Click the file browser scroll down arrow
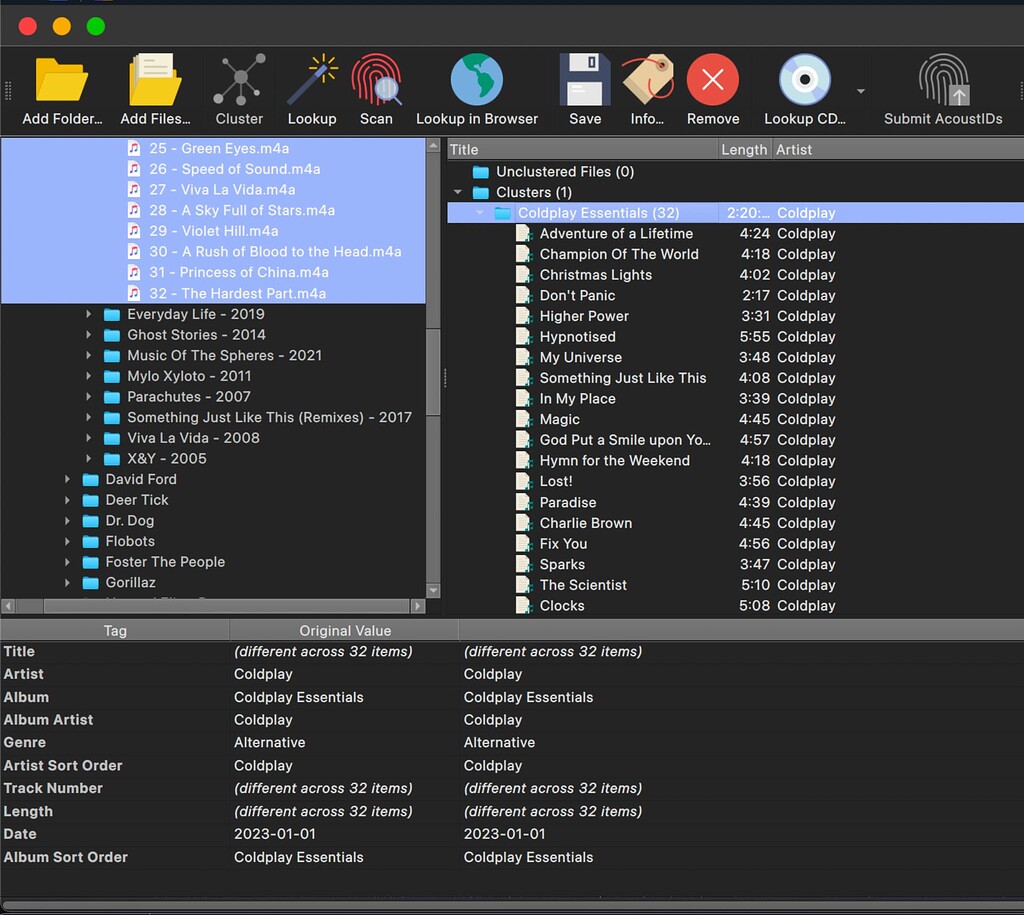 pos(433,590)
